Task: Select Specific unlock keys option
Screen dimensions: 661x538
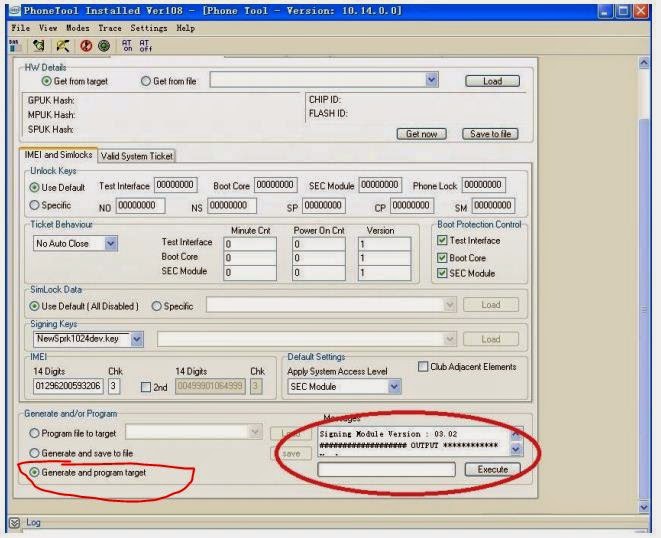Action: tap(34, 205)
